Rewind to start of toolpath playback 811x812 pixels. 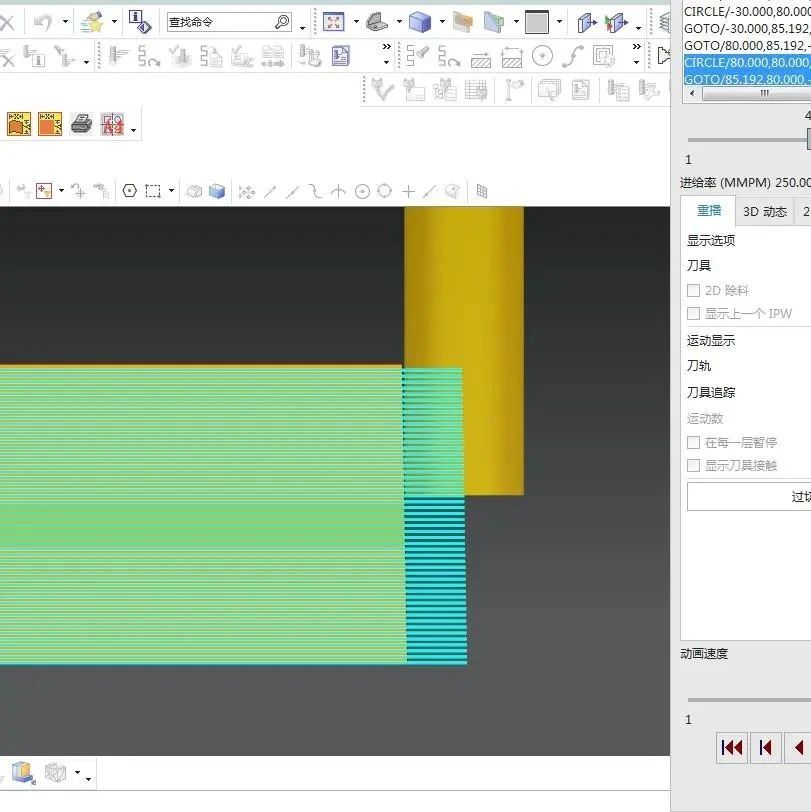click(732, 747)
